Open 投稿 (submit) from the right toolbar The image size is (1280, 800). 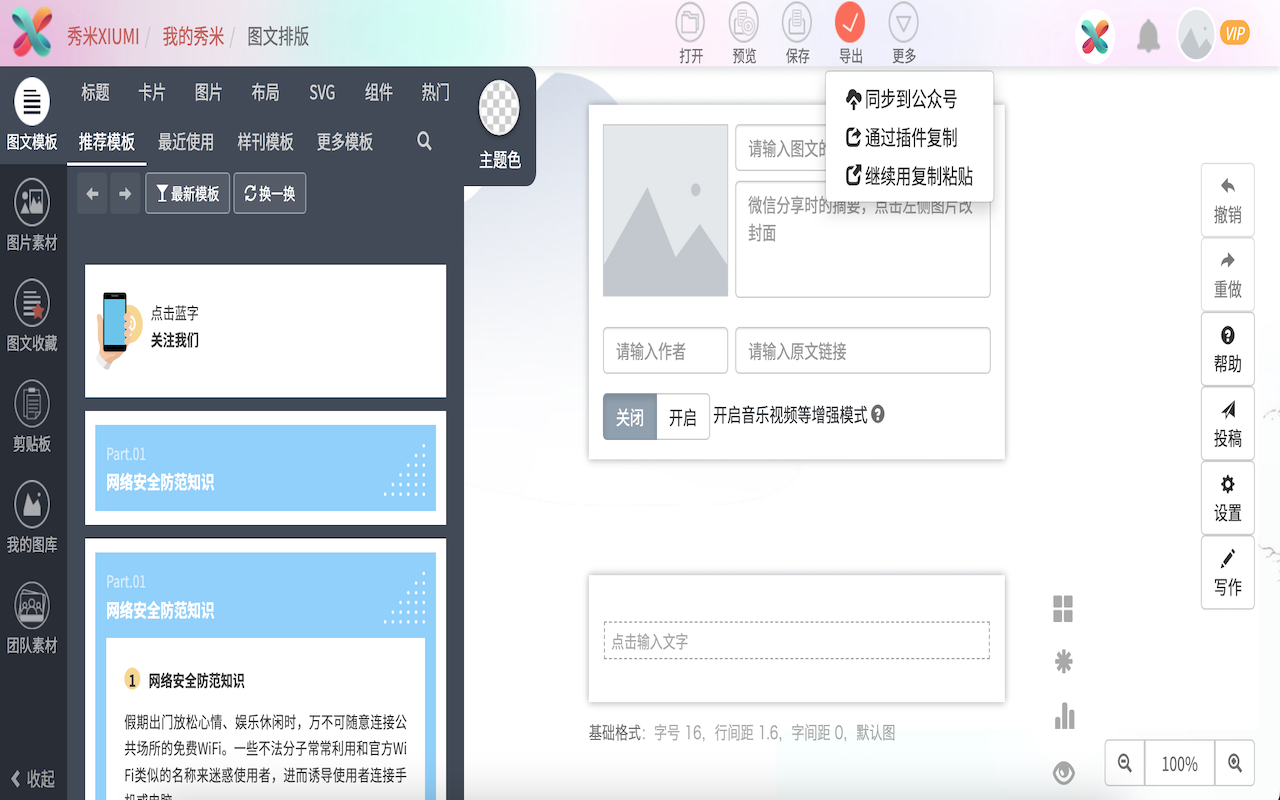pyautogui.click(x=1227, y=423)
